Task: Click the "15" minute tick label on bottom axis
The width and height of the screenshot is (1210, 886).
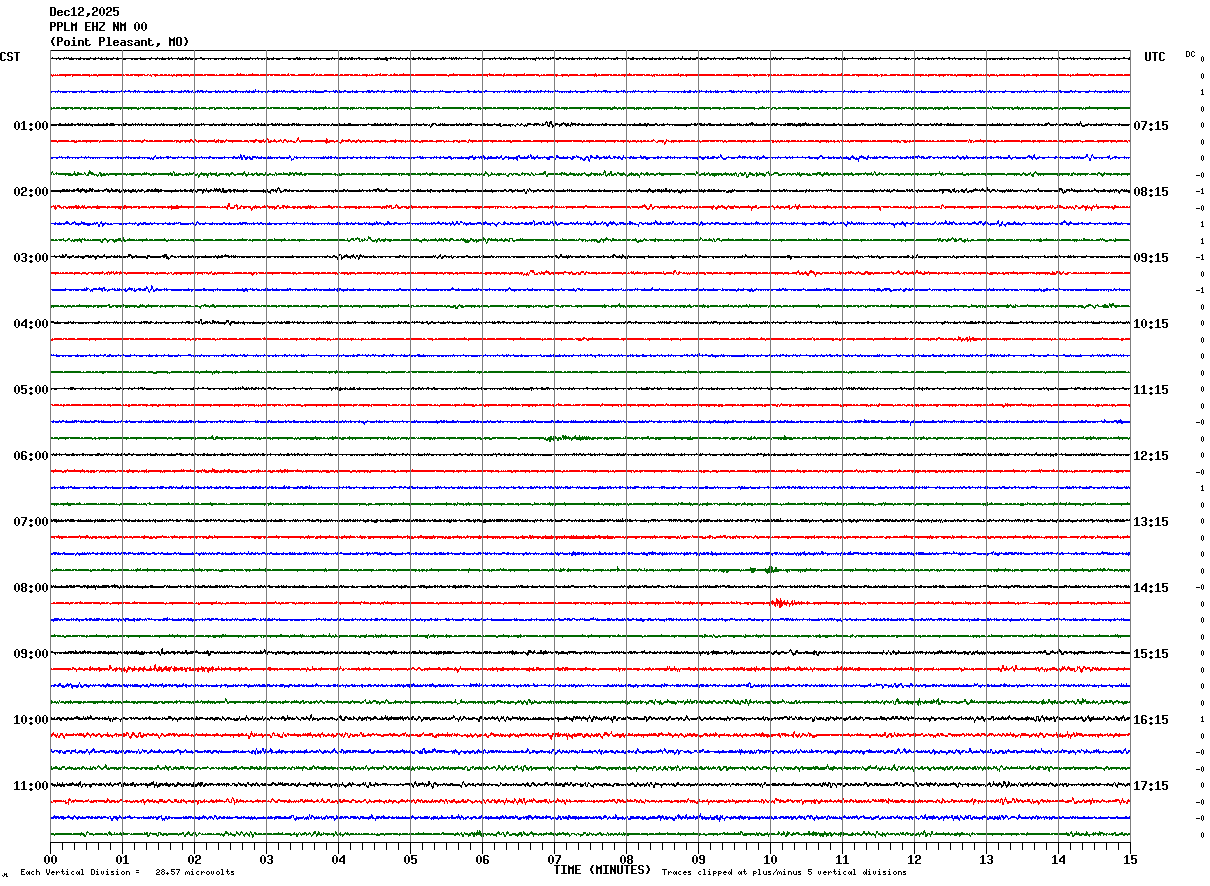Action: point(1130,859)
